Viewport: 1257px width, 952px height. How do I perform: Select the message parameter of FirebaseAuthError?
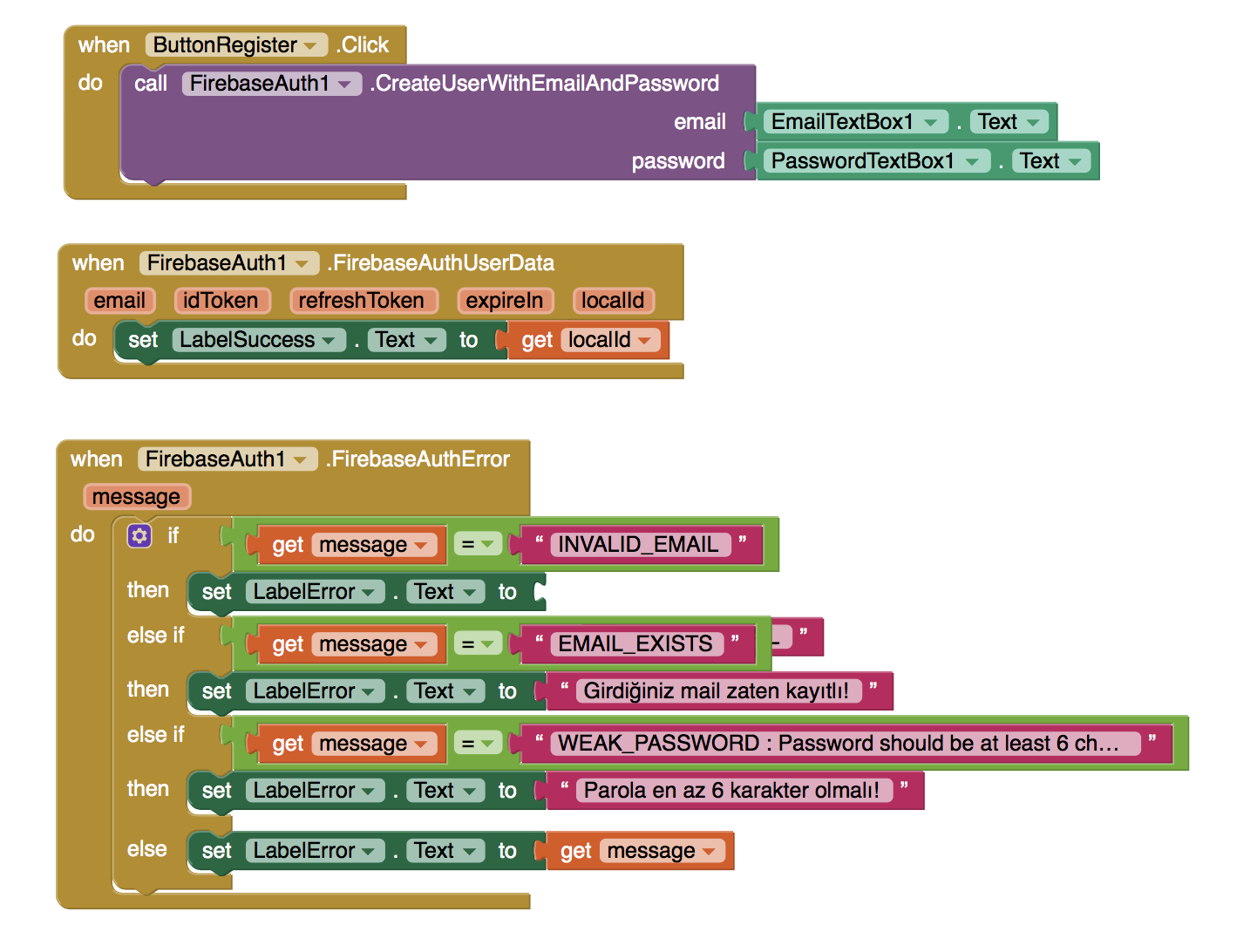pos(136,497)
